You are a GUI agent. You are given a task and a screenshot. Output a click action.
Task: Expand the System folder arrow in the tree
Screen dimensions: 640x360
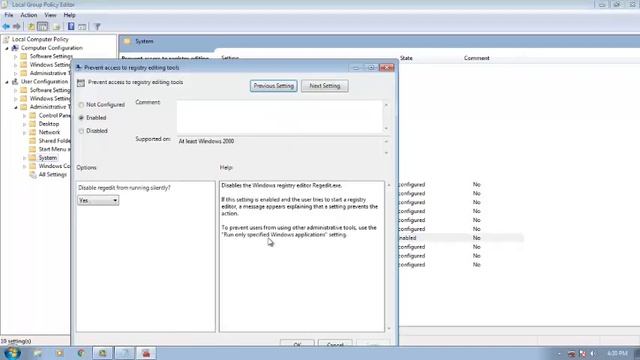[24, 158]
